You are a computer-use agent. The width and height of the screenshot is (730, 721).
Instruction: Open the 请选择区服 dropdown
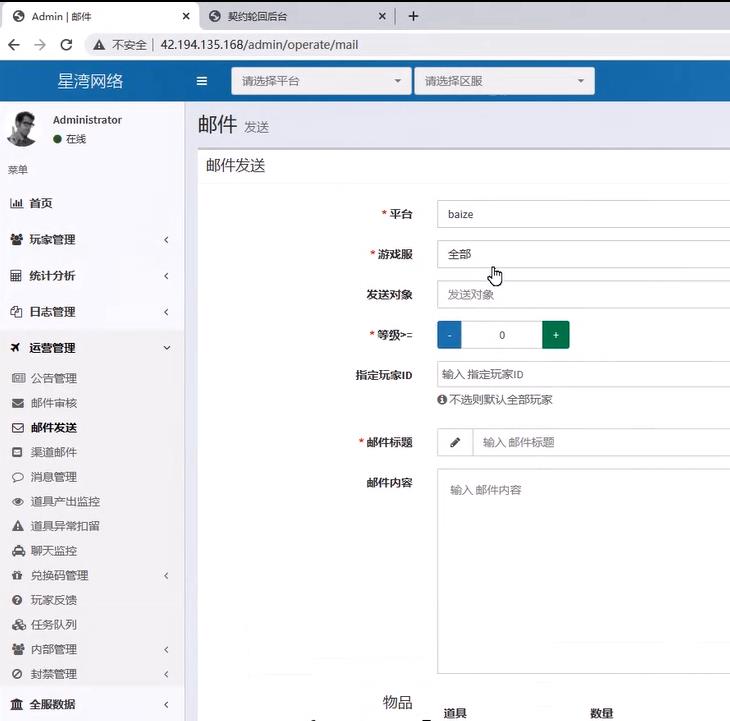click(504, 81)
